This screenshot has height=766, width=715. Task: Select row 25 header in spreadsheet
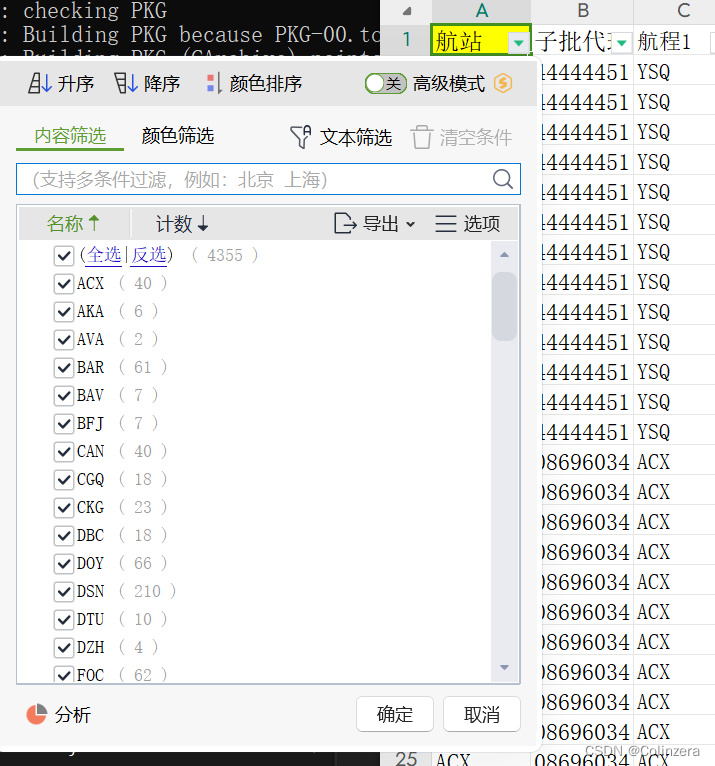coord(406,759)
